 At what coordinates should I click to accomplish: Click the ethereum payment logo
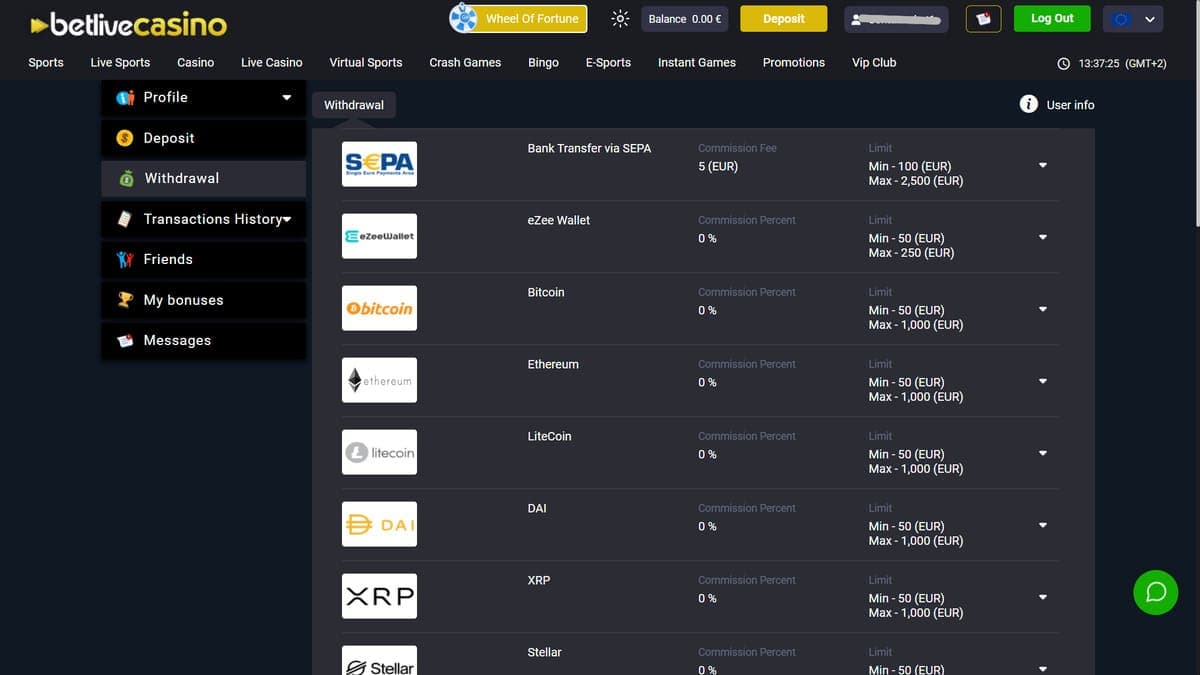coord(379,380)
